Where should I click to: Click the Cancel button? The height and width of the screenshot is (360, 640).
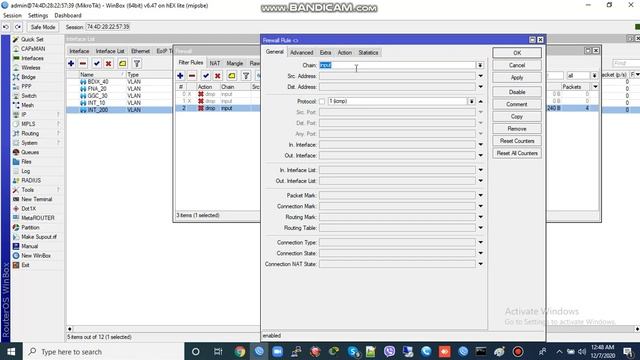pos(517,65)
